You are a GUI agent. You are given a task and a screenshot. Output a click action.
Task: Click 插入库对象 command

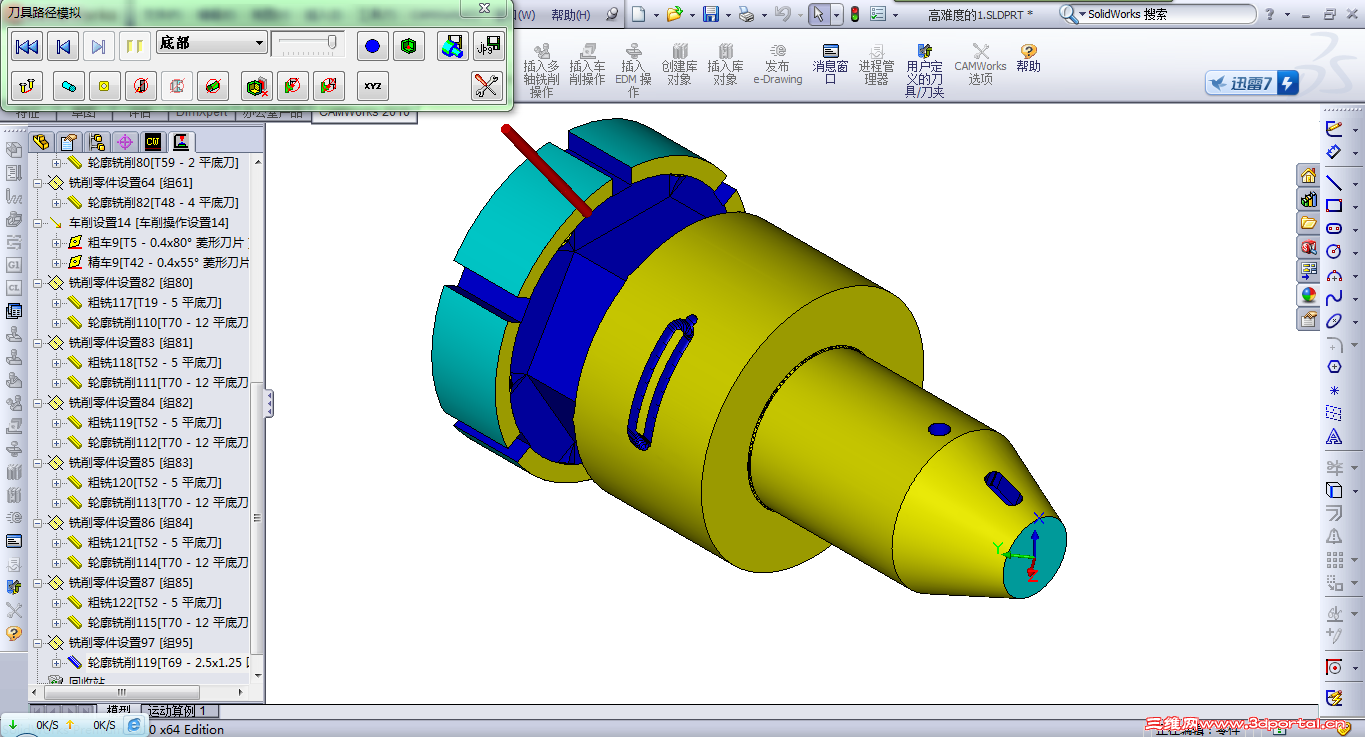(725, 64)
